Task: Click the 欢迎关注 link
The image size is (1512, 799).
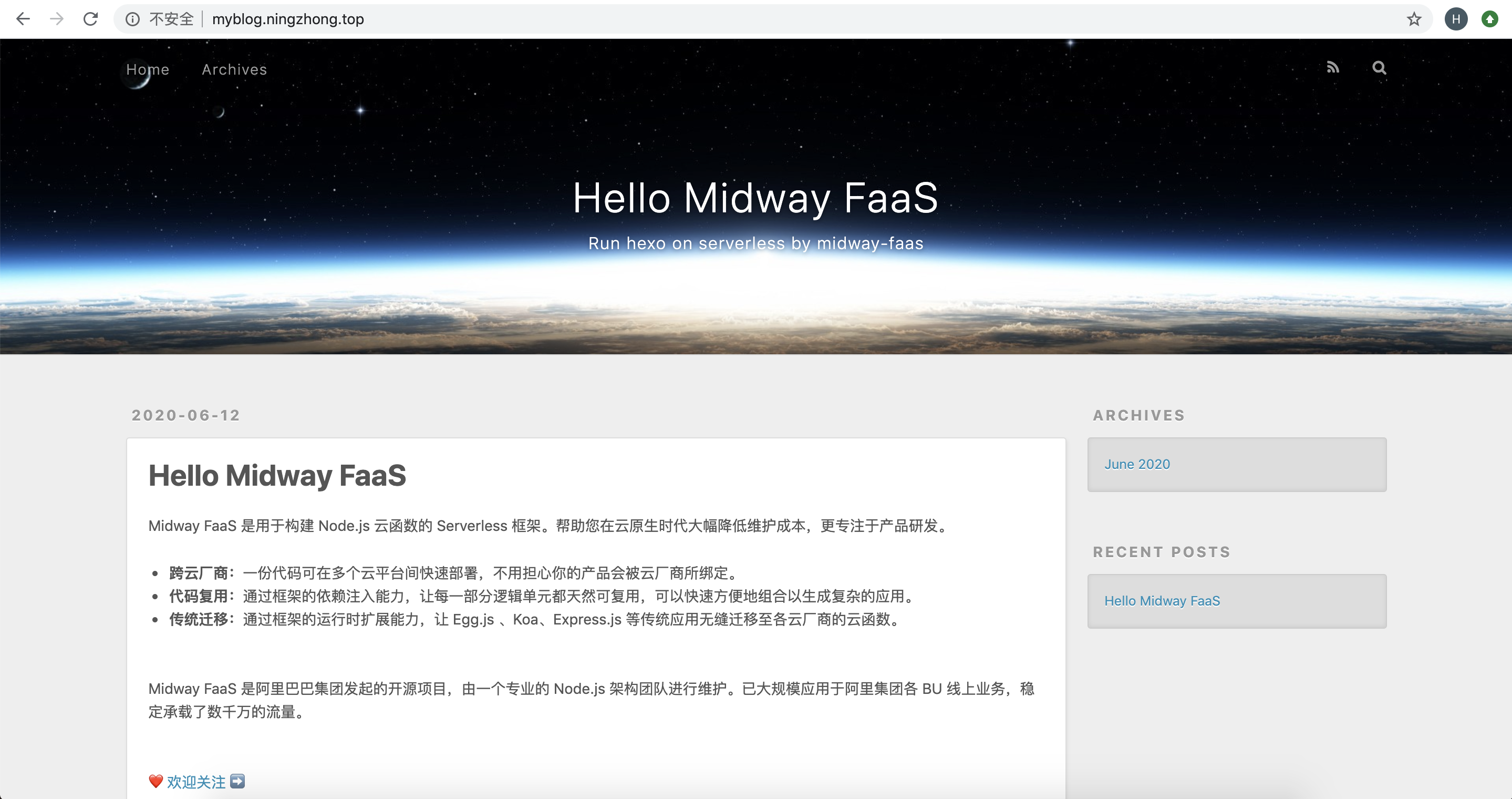Action: [196, 782]
